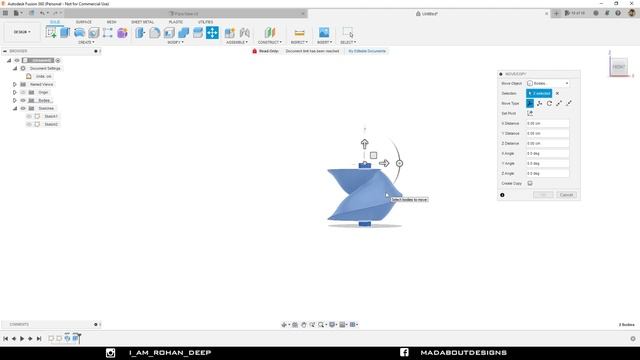Click the X Distance input field

pos(547,123)
